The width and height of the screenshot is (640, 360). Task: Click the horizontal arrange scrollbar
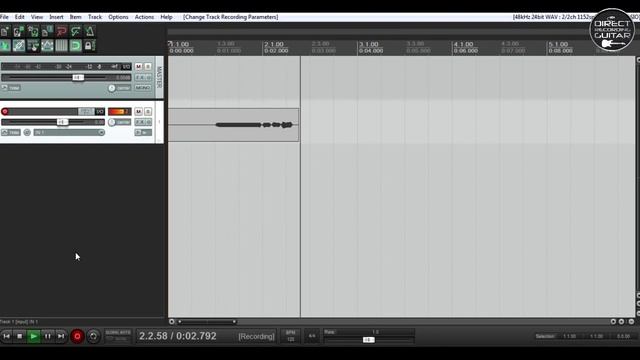point(207,322)
